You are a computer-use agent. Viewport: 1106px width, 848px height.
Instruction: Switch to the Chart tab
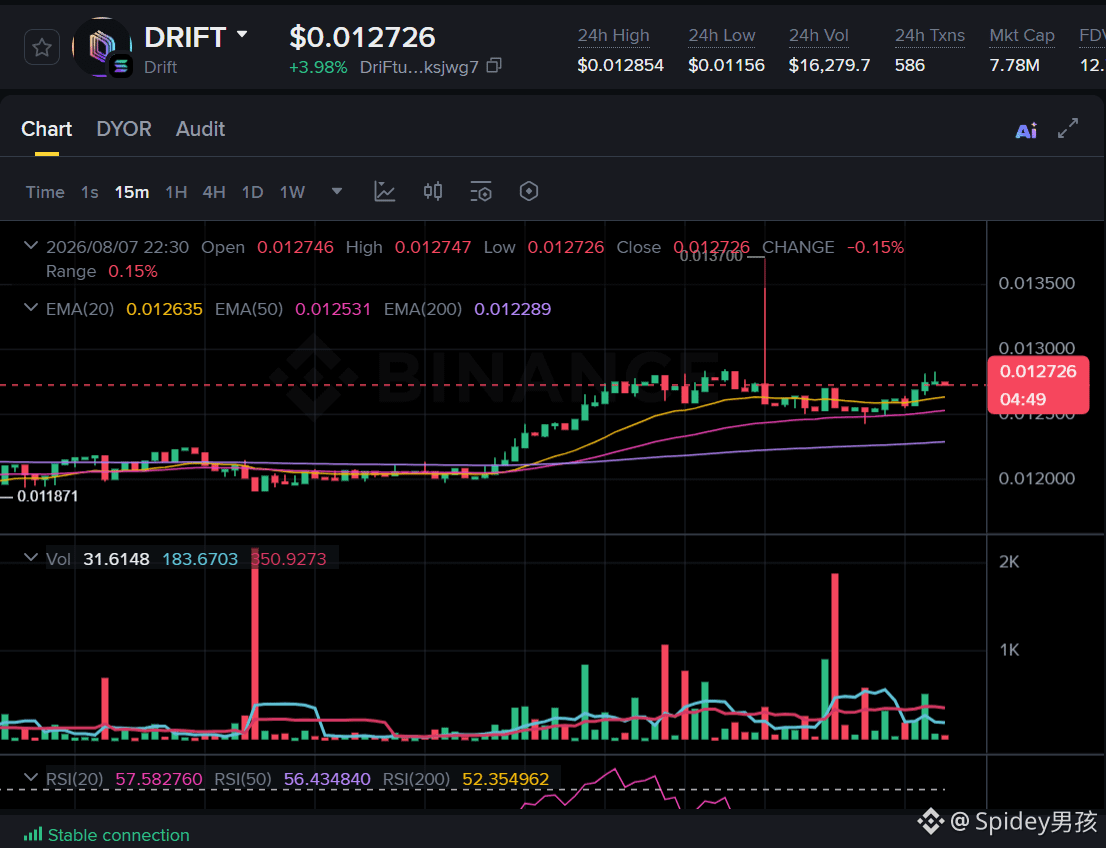(x=47, y=129)
